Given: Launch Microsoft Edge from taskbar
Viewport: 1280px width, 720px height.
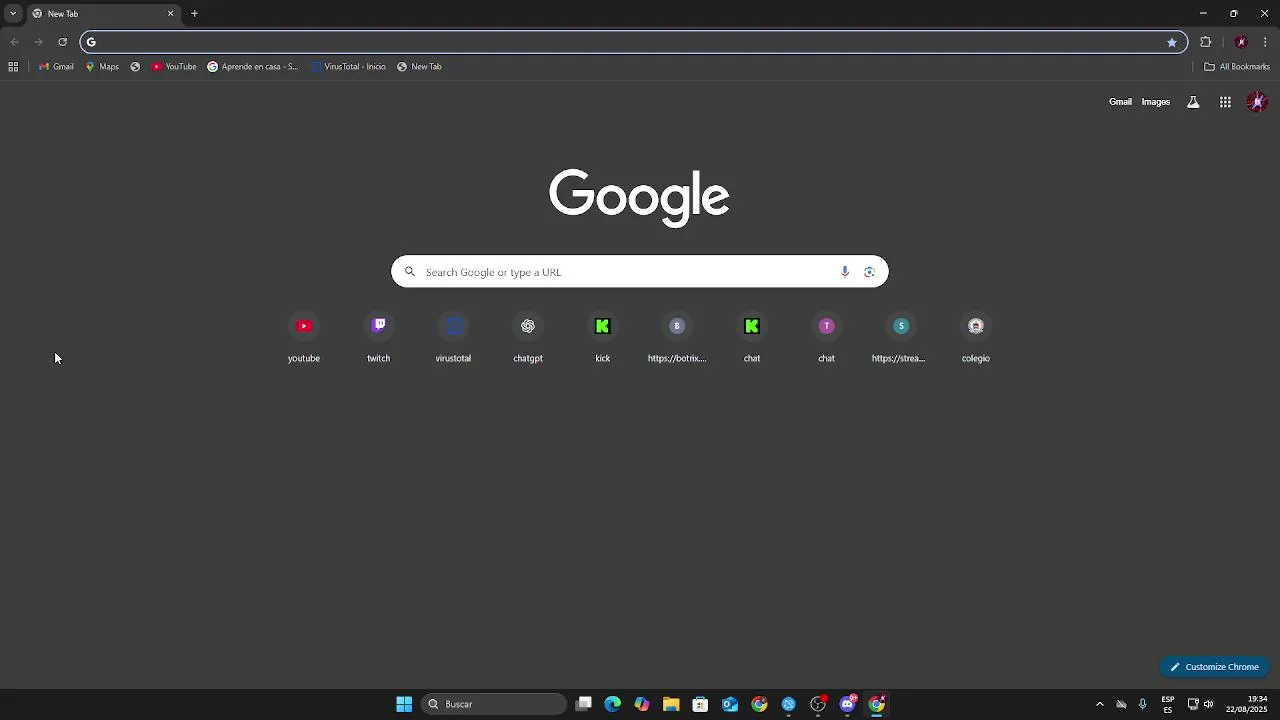Looking at the screenshot, I should [x=613, y=704].
